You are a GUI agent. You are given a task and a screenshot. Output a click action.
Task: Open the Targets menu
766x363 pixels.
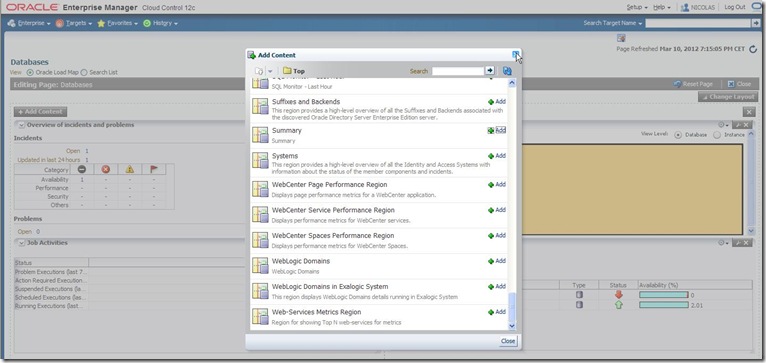pyautogui.click(x=74, y=23)
